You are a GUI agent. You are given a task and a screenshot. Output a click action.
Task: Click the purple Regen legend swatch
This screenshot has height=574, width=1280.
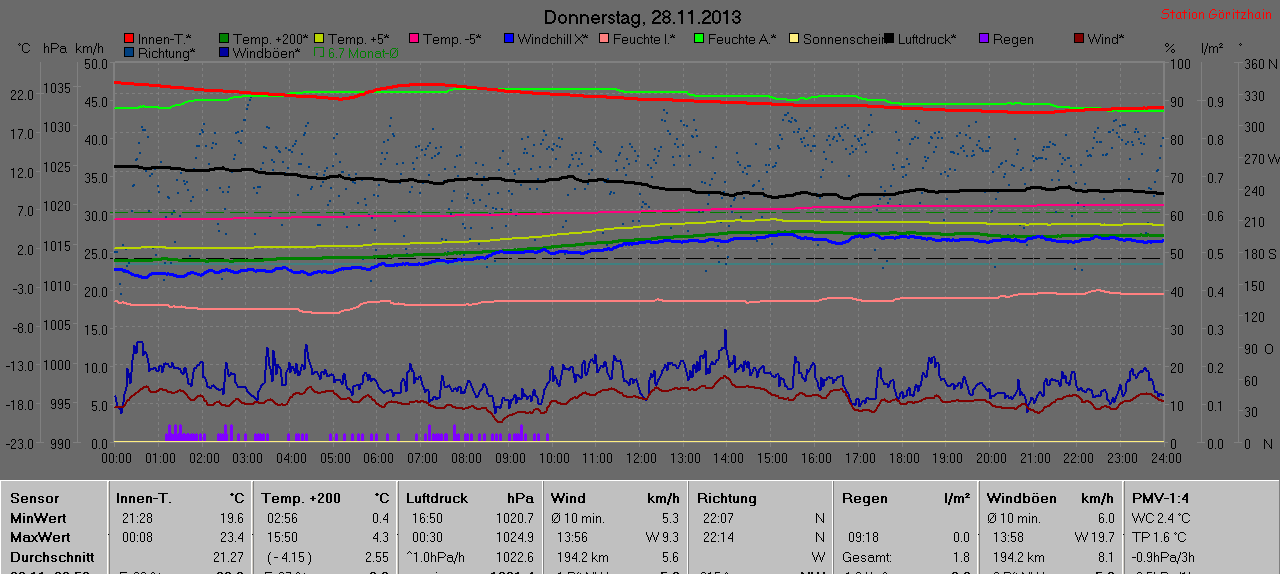point(984,39)
